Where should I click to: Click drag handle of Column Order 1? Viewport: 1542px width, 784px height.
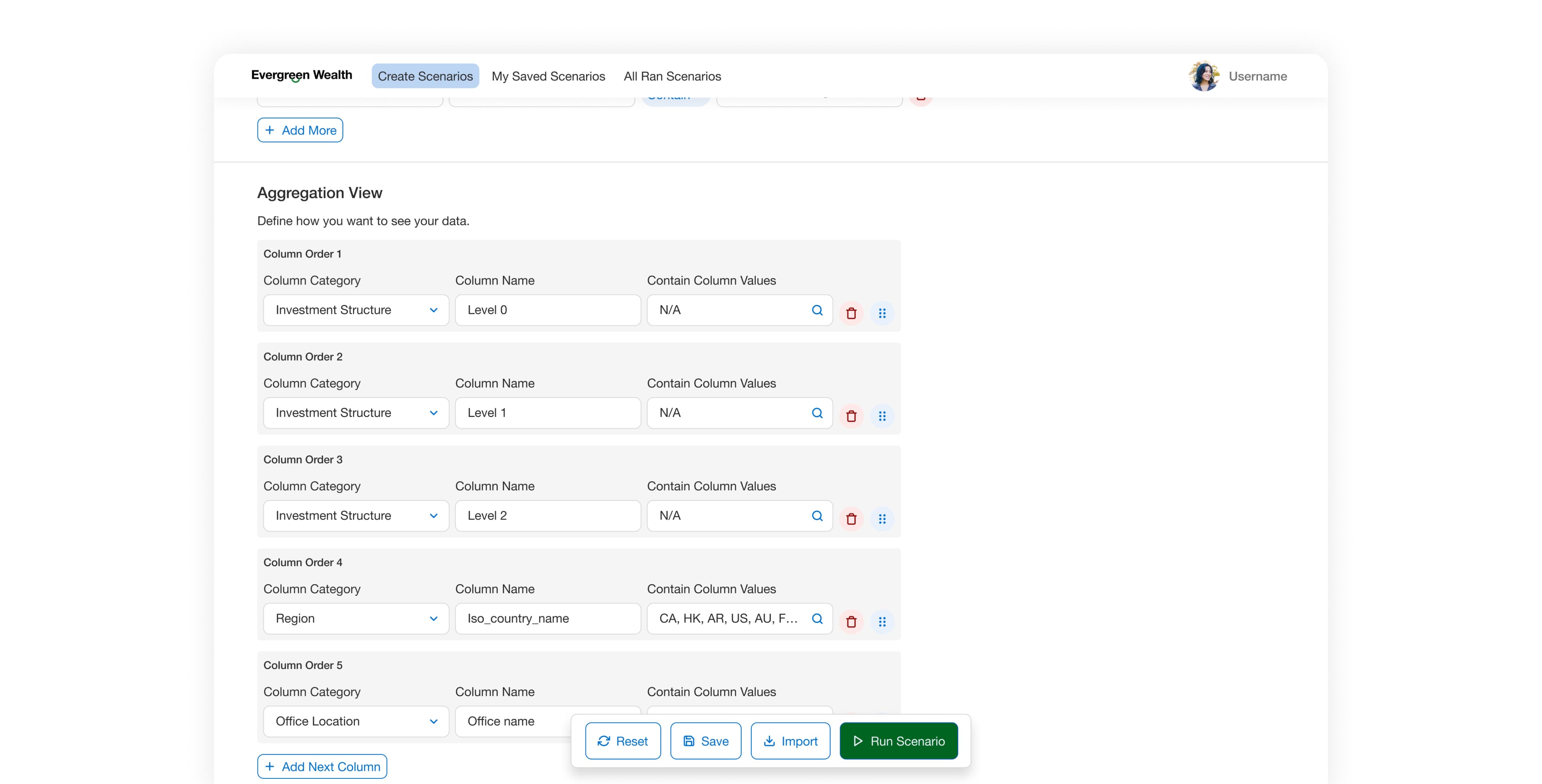point(882,313)
